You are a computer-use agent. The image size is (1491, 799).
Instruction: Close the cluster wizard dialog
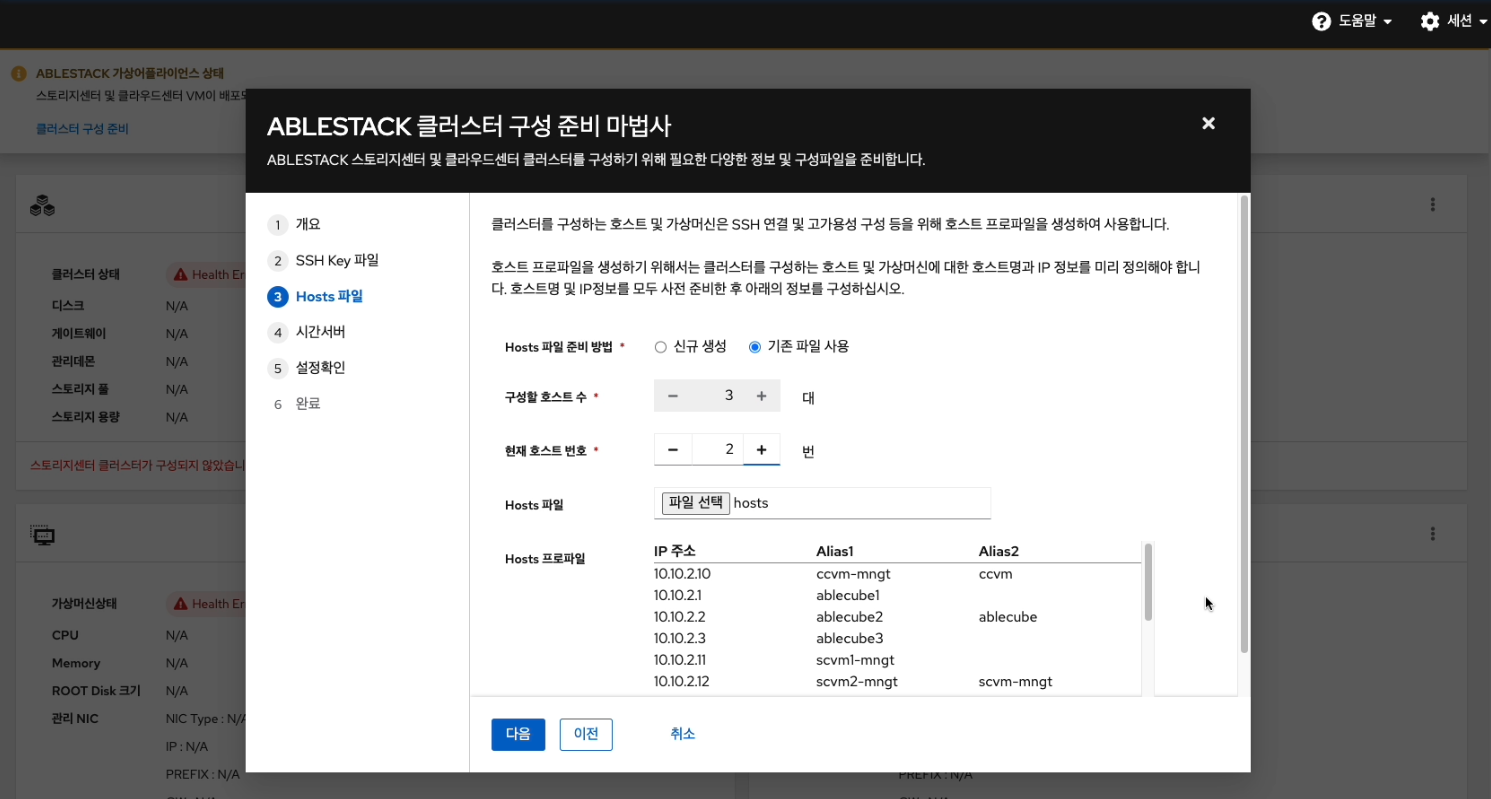pos(1208,123)
